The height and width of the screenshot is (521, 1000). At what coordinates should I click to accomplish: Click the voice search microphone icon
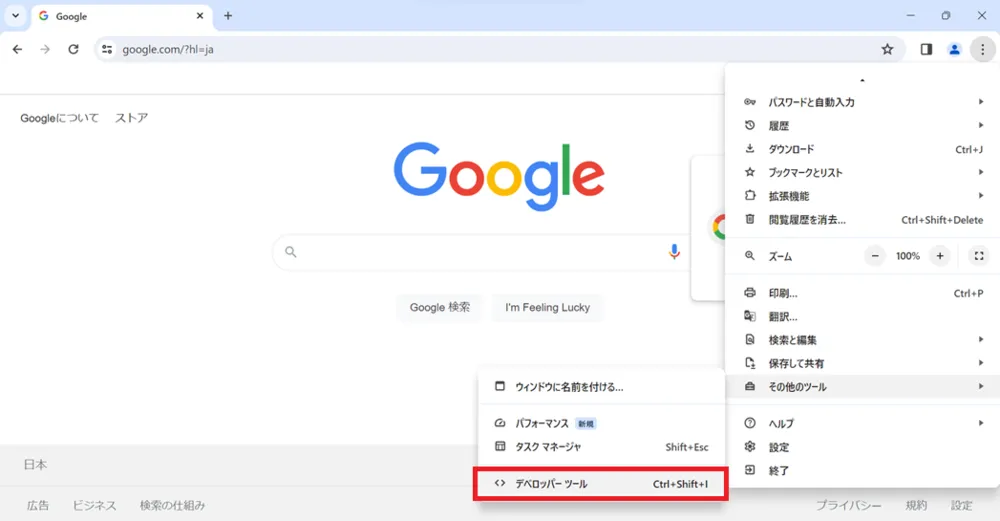(x=673, y=252)
